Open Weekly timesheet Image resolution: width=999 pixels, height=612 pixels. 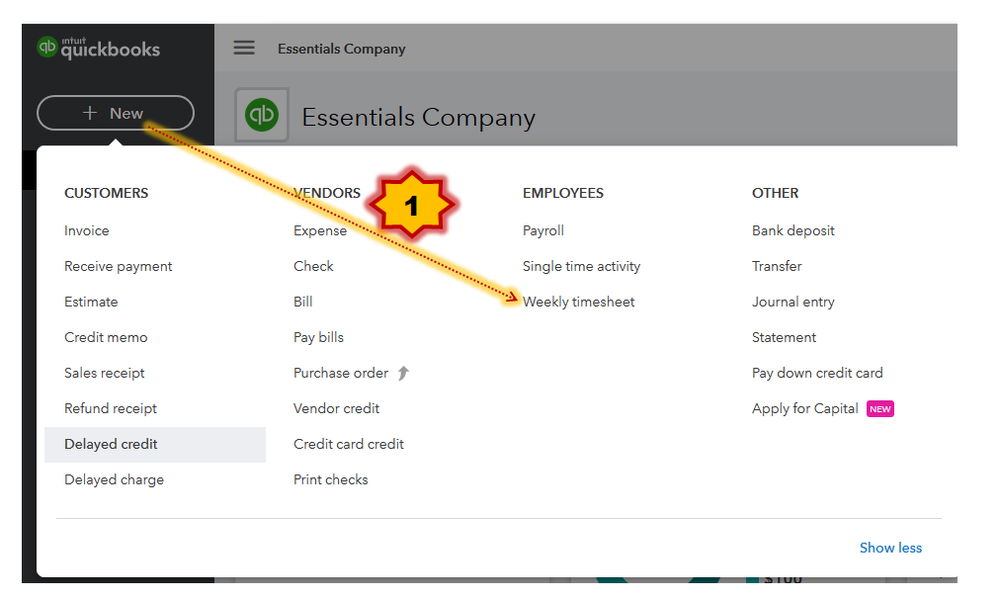tap(579, 302)
